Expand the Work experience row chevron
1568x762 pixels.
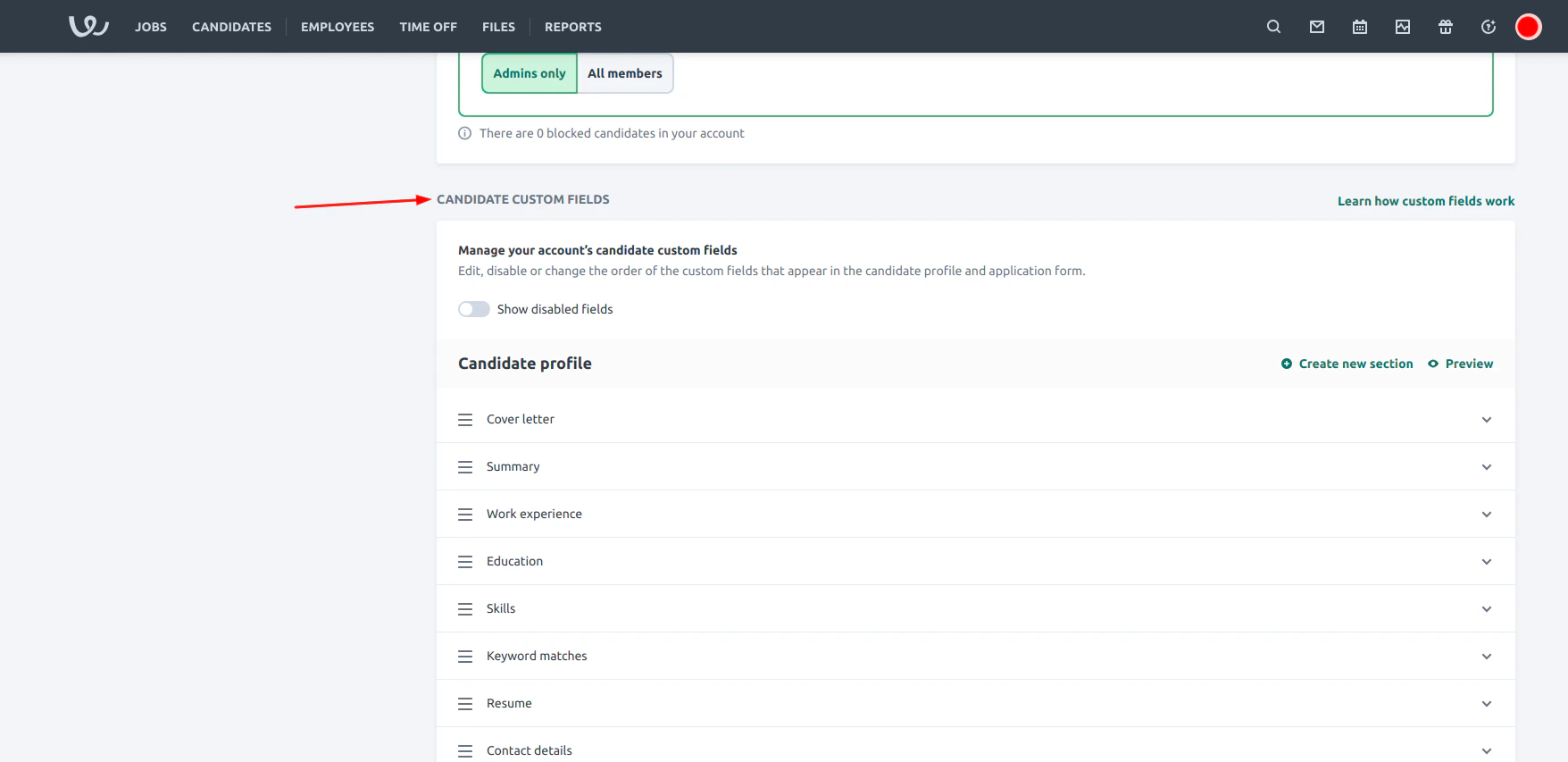click(1487, 515)
